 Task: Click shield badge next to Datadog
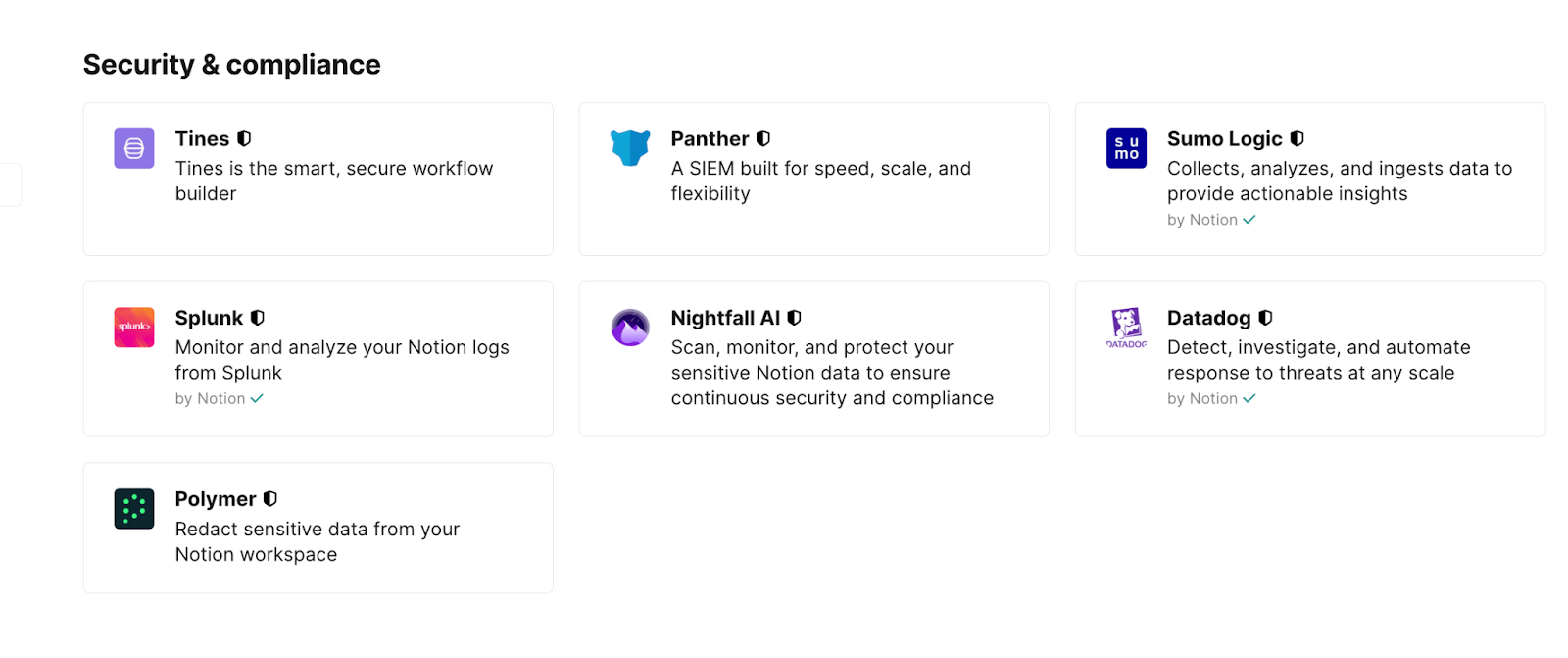1265,318
